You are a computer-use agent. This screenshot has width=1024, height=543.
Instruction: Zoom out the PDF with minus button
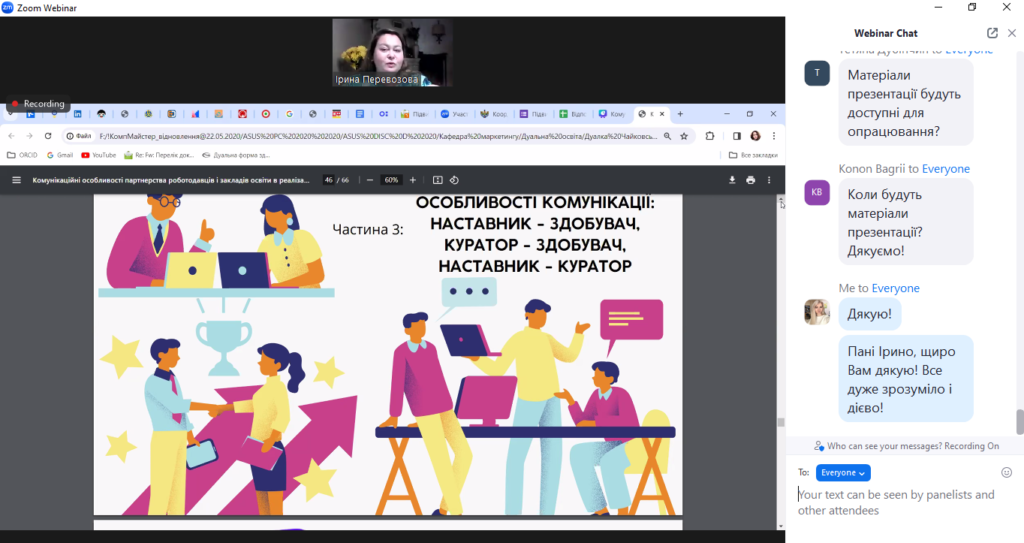pyautogui.click(x=370, y=180)
